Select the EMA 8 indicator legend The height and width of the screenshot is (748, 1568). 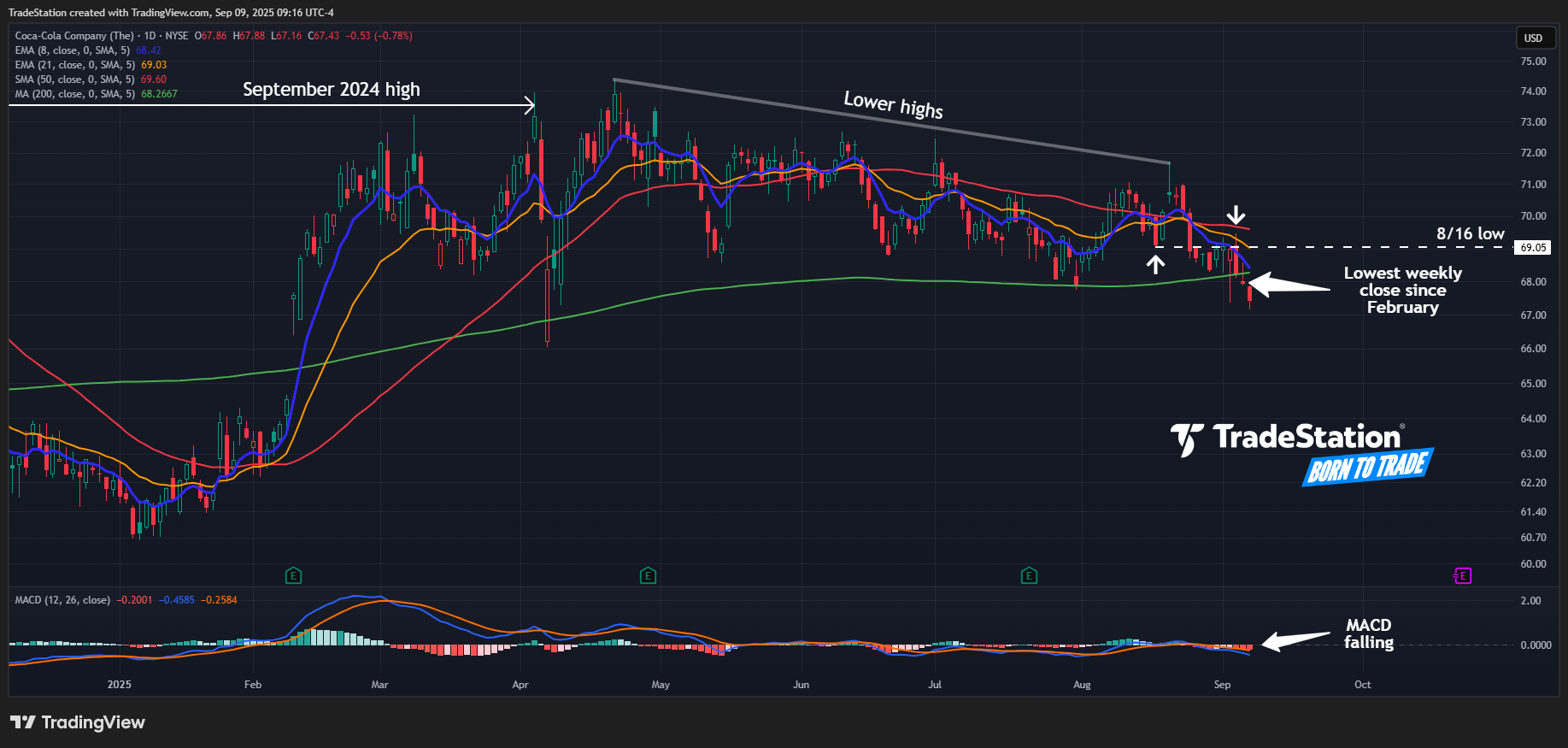tap(74, 50)
